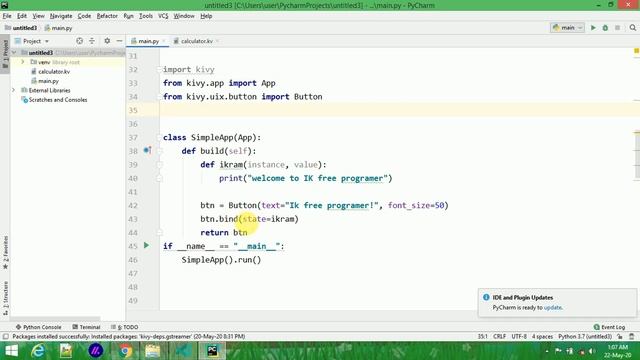Open Search Everywhere magnifier icon
The width and height of the screenshot is (640, 360).
point(633,28)
